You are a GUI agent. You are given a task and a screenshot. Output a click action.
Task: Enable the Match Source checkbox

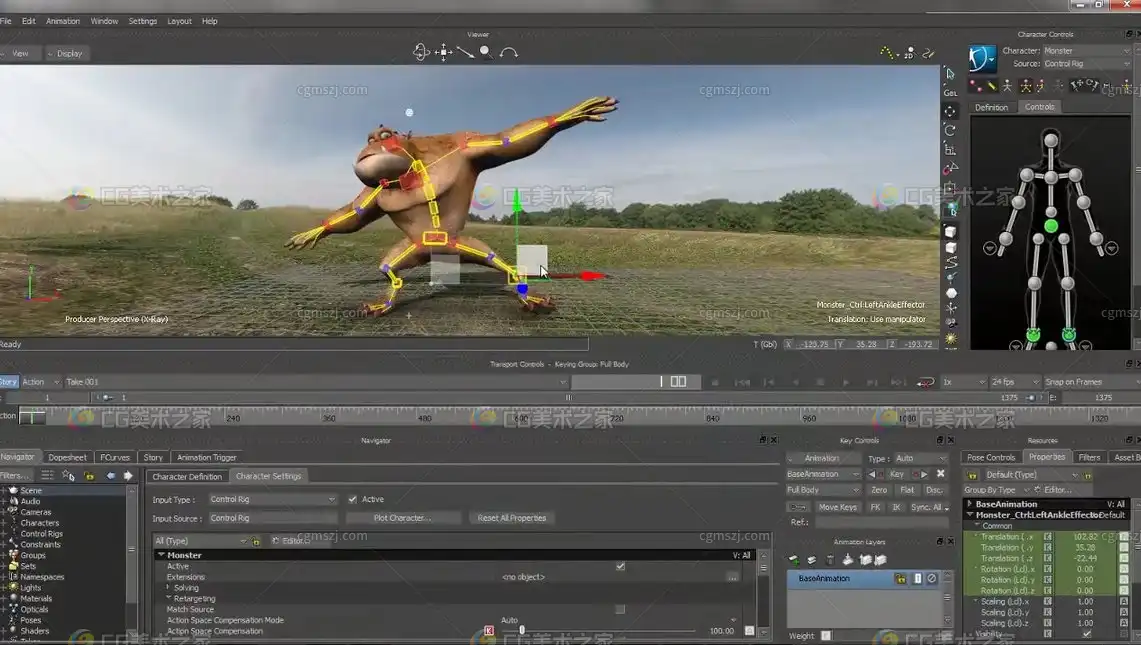[620, 609]
